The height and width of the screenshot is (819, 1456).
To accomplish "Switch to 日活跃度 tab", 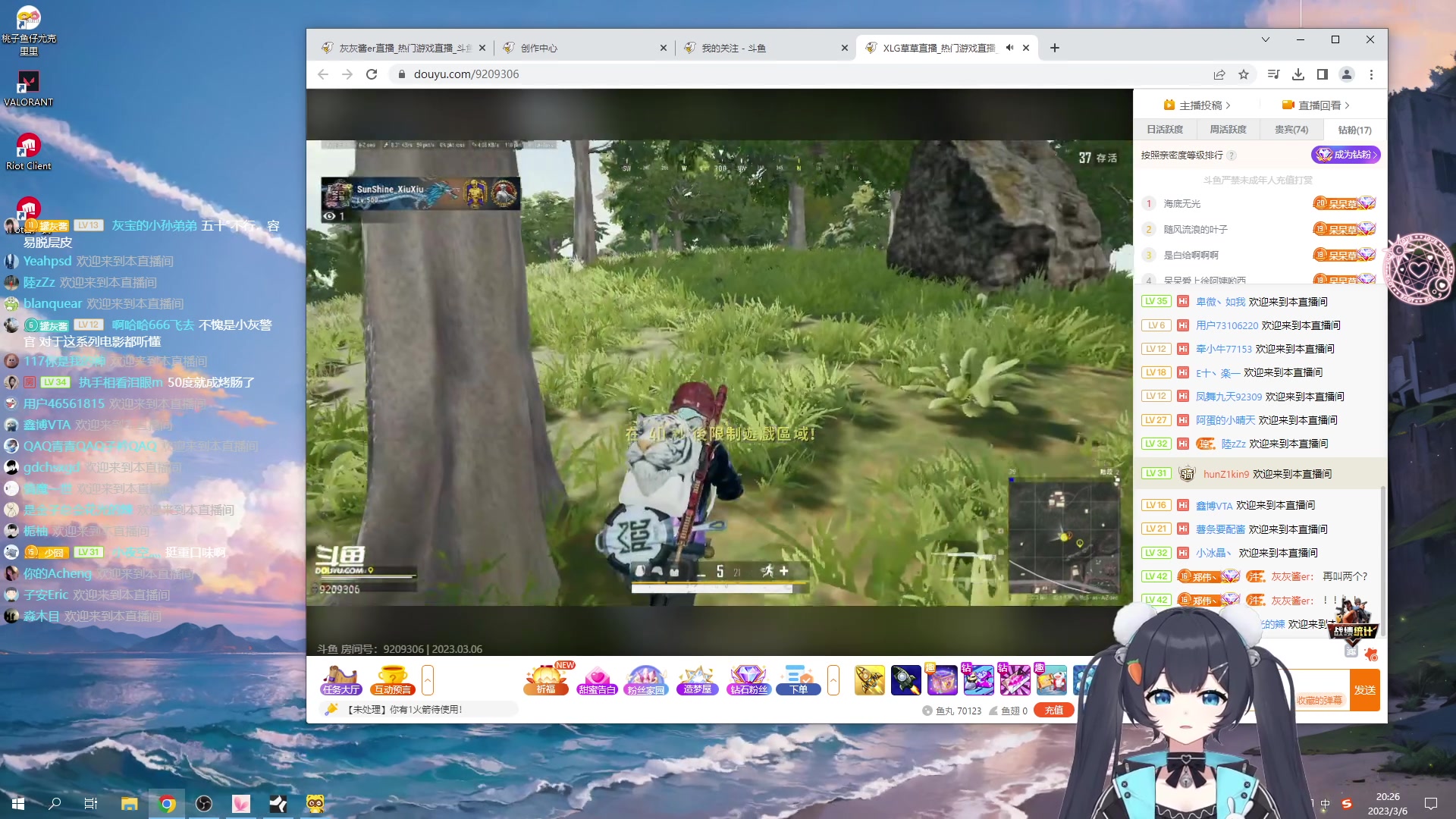I will pos(1165,130).
